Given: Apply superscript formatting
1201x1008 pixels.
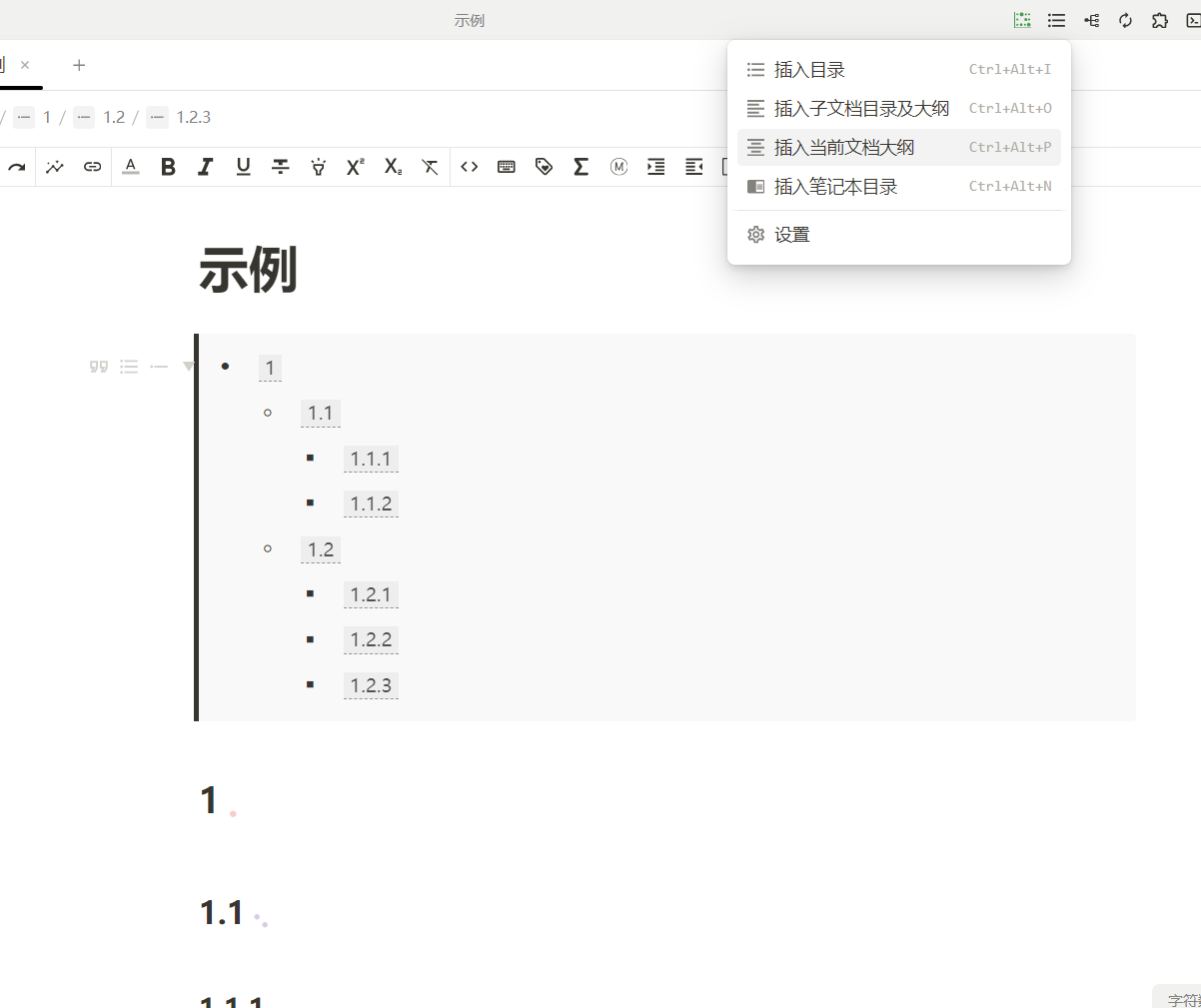Looking at the screenshot, I should click(x=356, y=167).
